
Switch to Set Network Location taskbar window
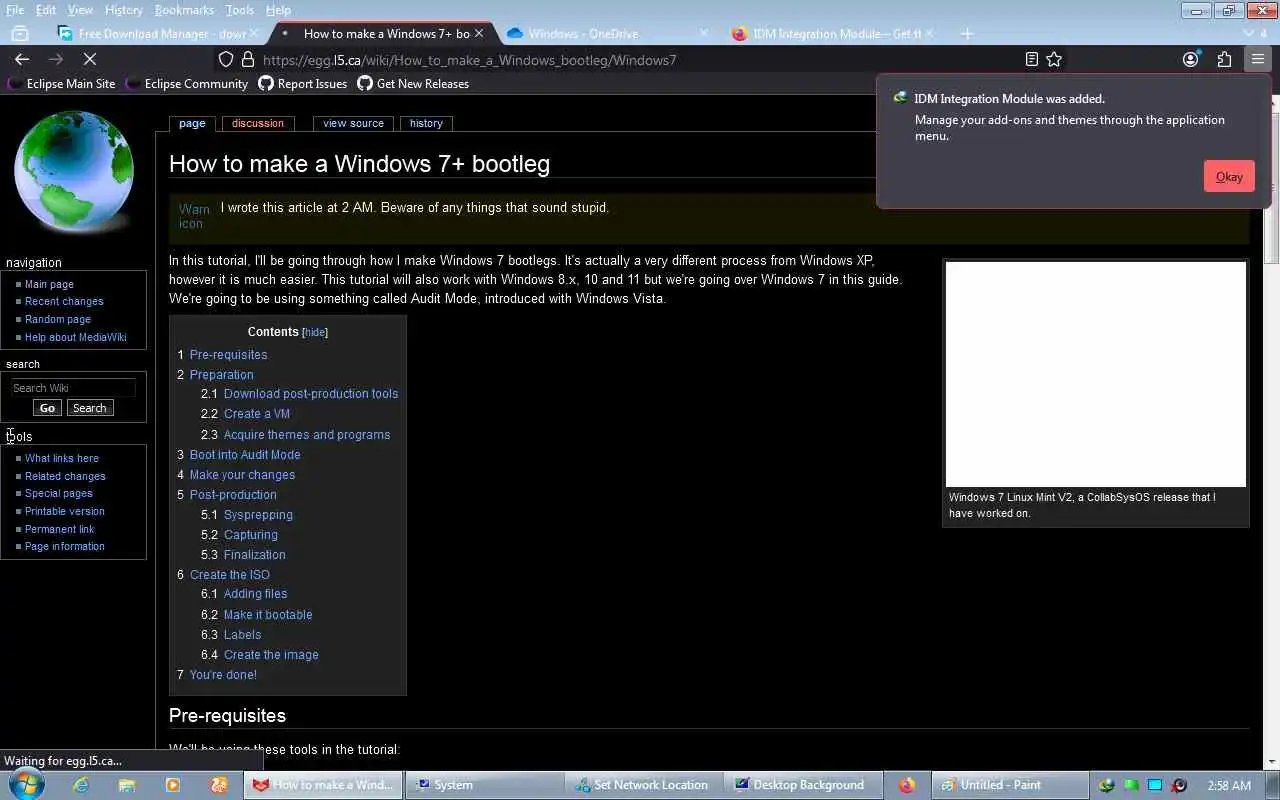[643, 785]
